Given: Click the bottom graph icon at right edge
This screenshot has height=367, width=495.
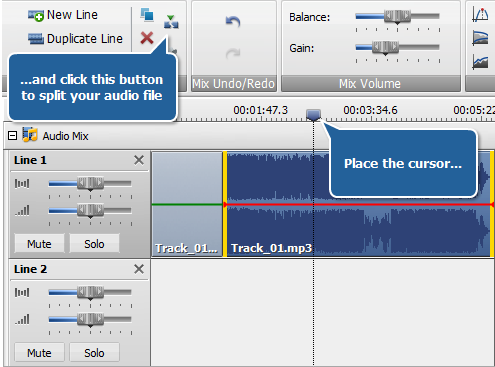Looking at the screenshot, I should (480, 62).
